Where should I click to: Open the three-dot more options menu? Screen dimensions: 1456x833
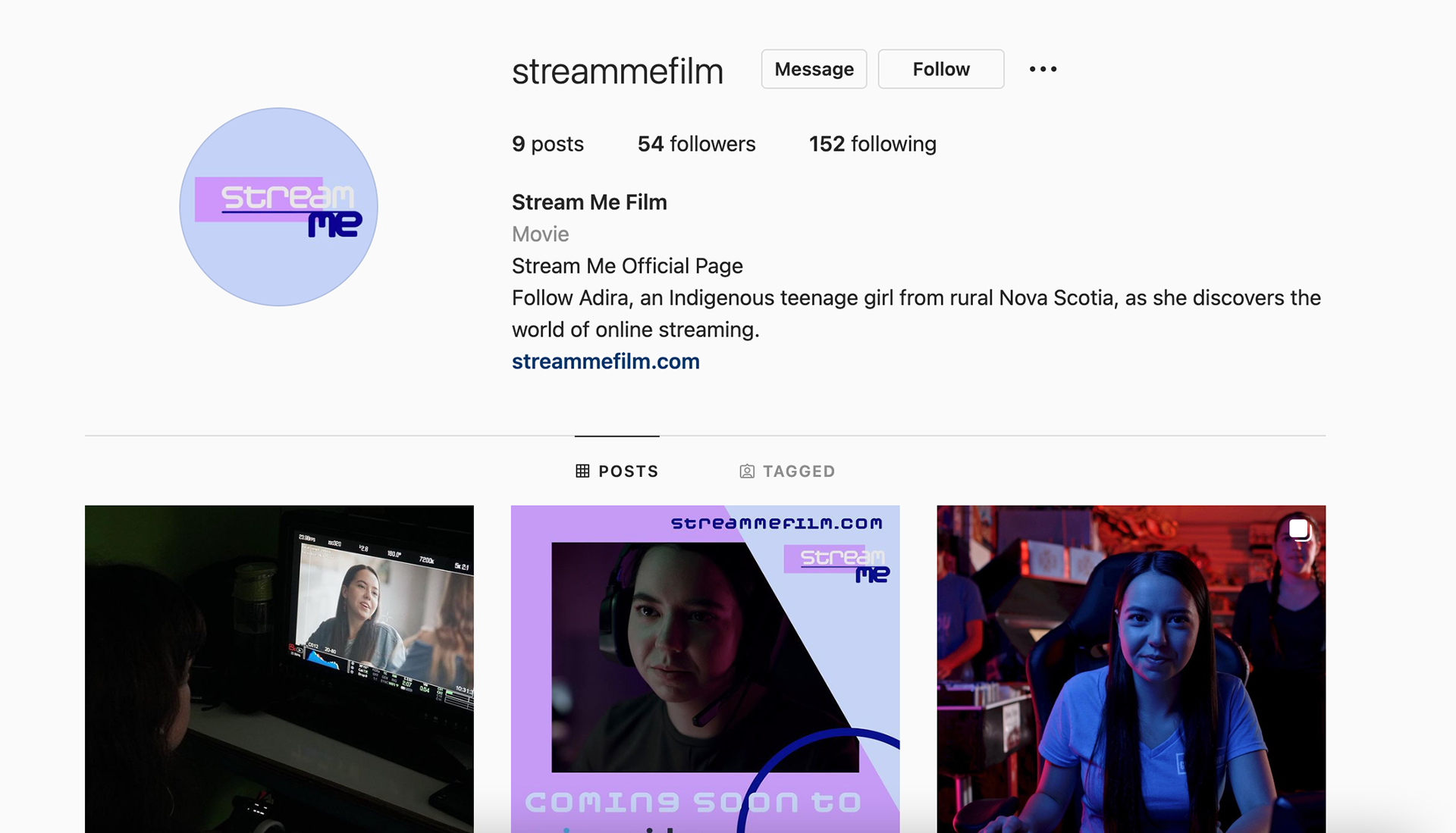(x=1043, y=69)
